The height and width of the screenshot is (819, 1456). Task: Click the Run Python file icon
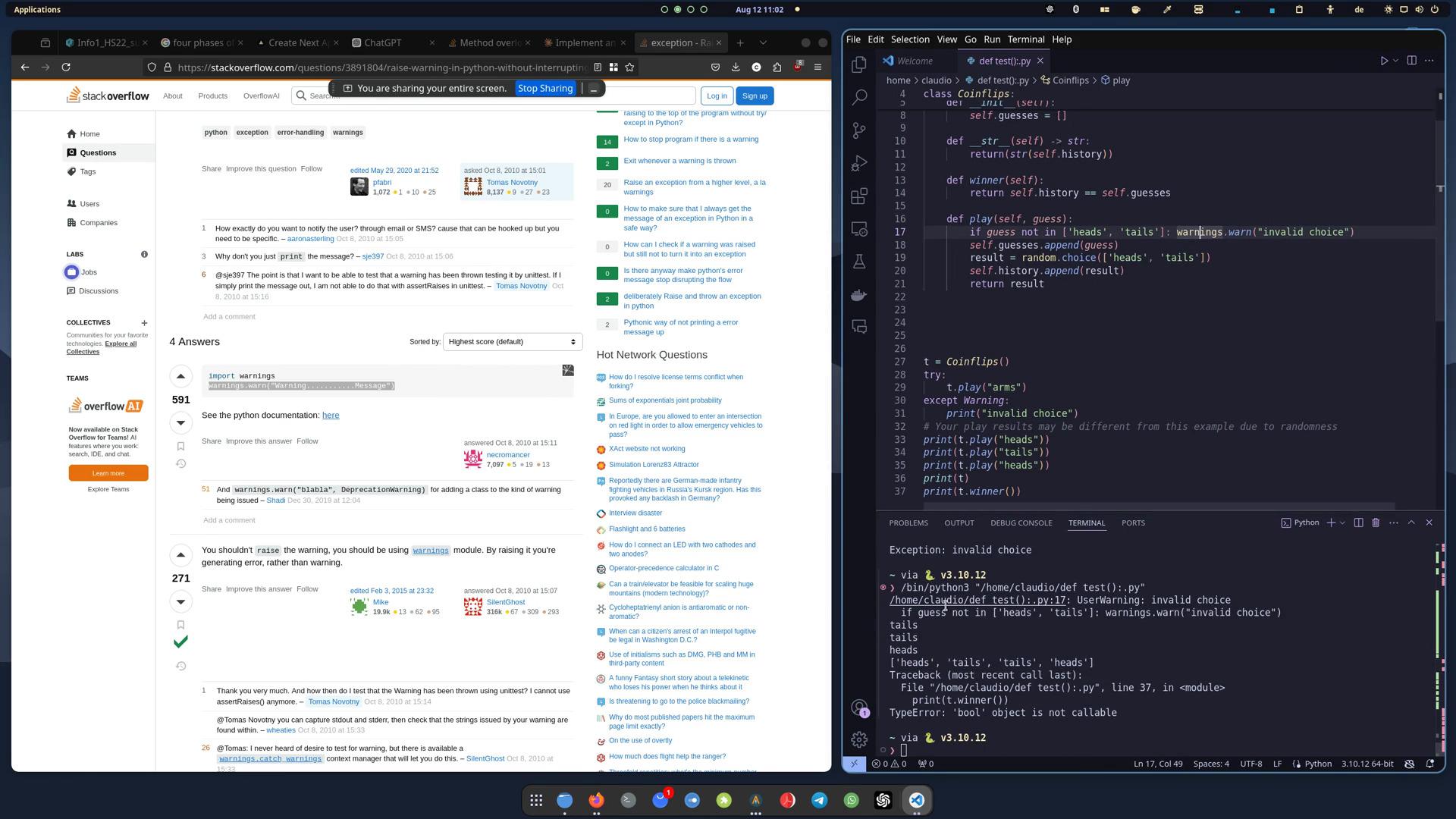coord(1385,61)
